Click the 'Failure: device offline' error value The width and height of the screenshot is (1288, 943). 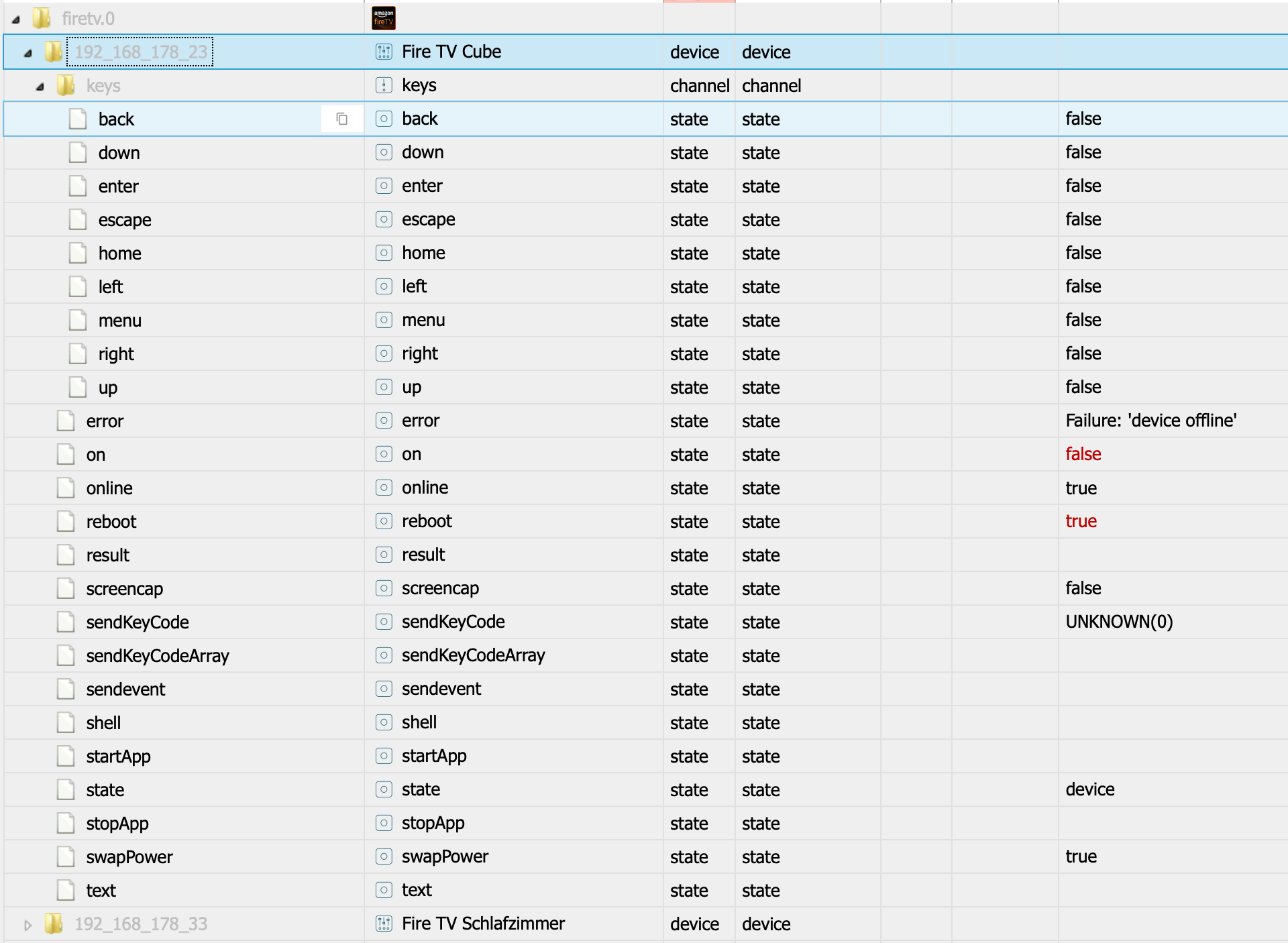click(x=1151, y=421)
